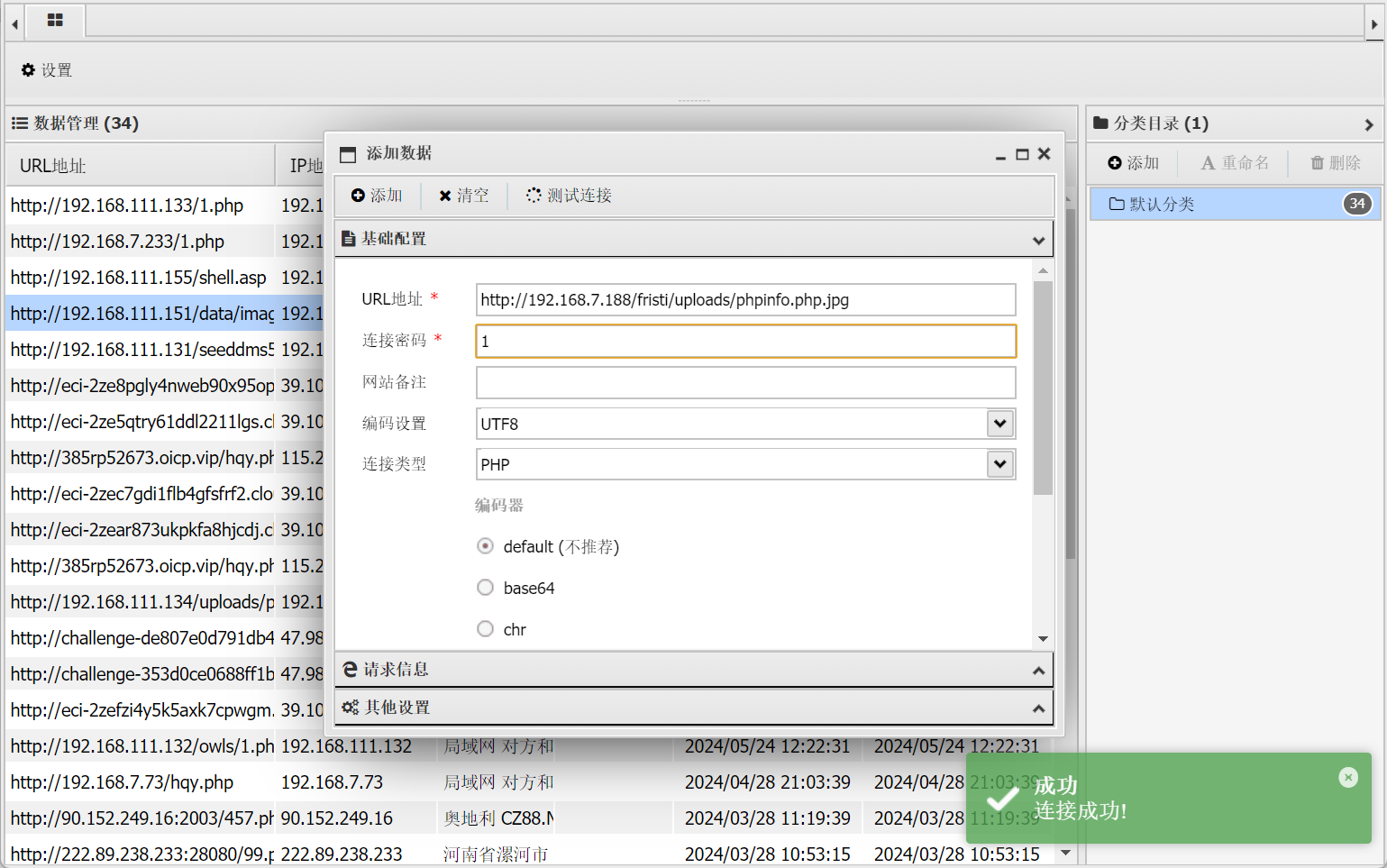Open the grid home tab icon

click(55, 20)
